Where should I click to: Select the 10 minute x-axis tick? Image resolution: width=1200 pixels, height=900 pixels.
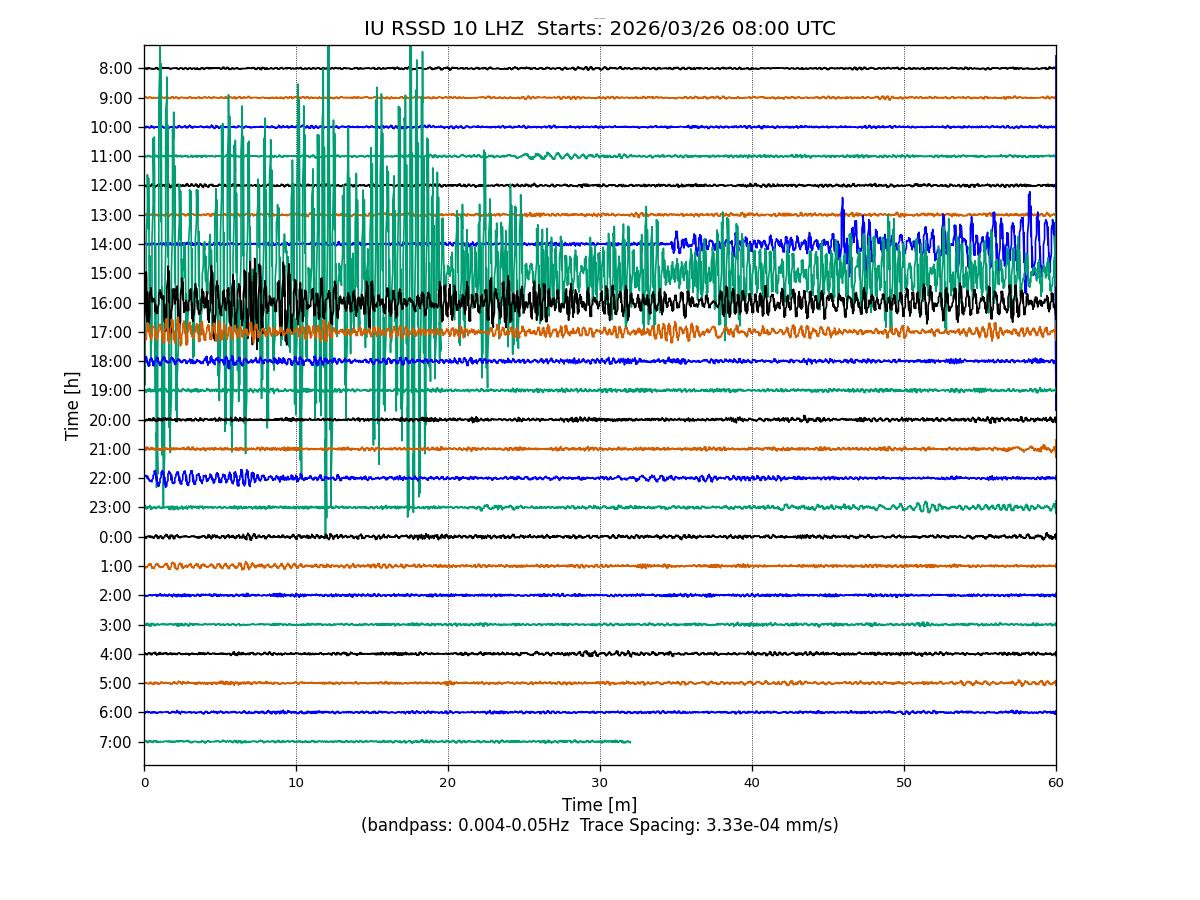(x=296, y=783)
